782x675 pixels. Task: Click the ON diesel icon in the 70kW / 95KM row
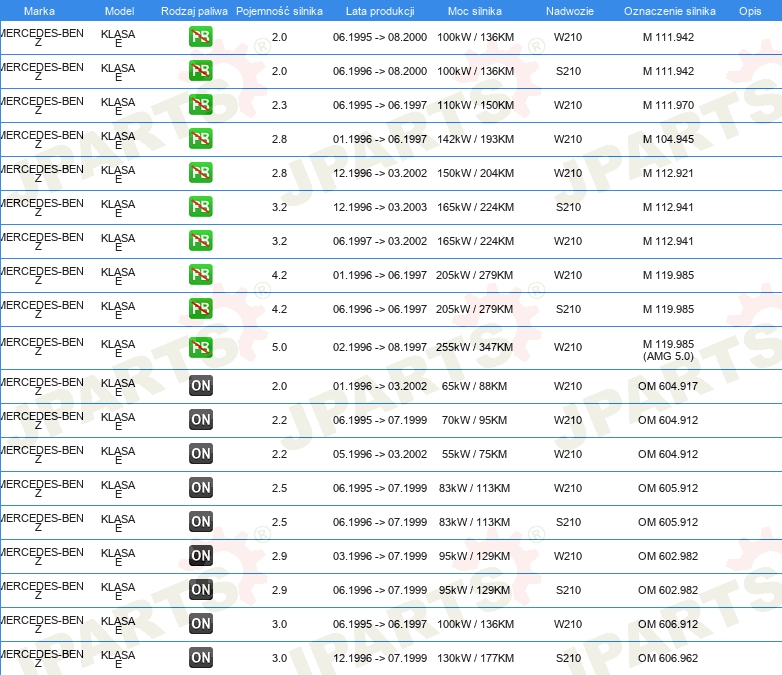200,420
